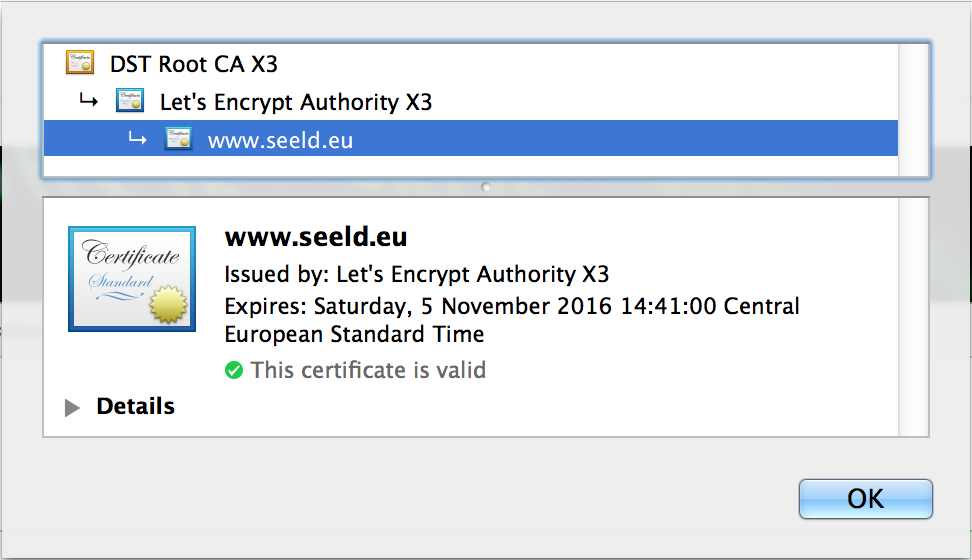Click the certificate chain list scrollbar track
Image resolution: width=972 pixels, height=560 pixels.
914,110
